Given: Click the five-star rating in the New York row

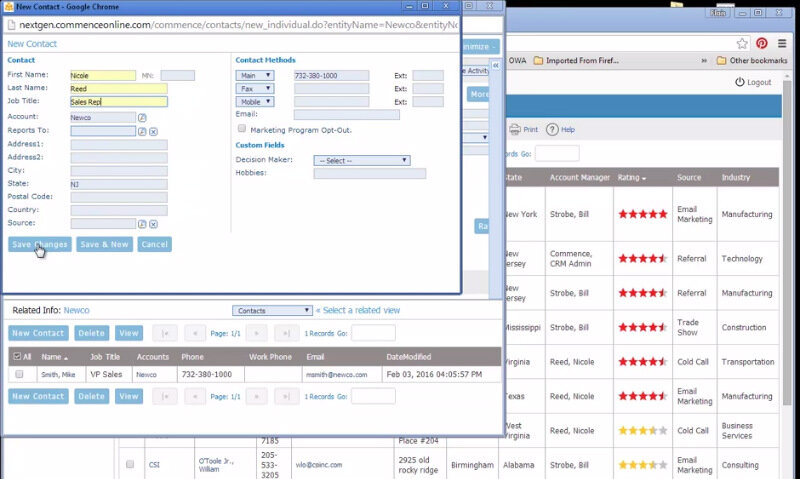Looking at the screenshot, I should (641, 214).
